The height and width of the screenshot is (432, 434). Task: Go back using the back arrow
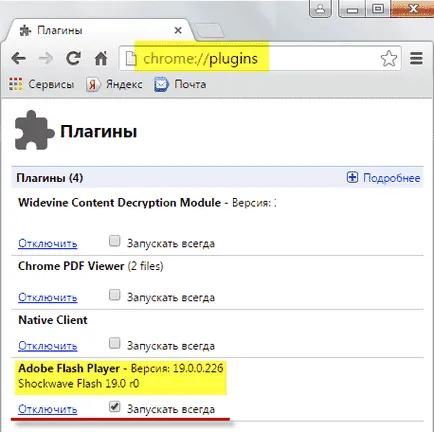(x=18, y=59)
